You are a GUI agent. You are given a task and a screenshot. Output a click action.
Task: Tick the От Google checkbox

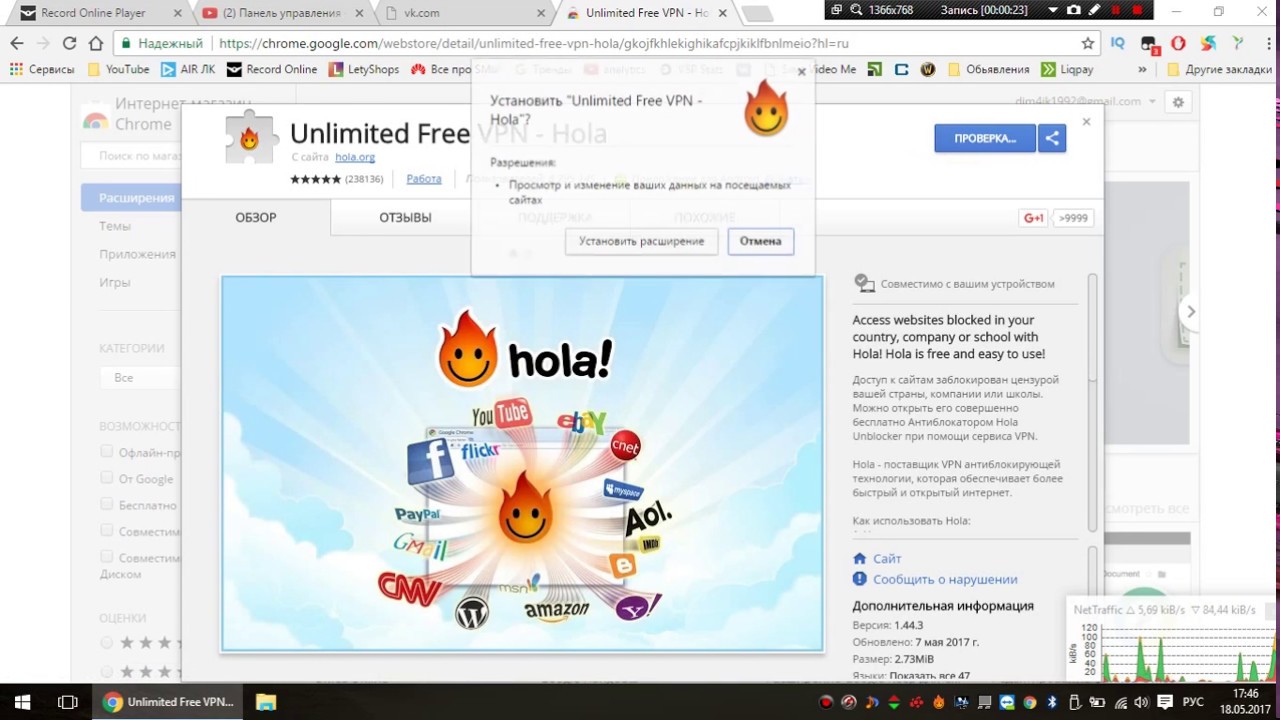click(107, 478)
